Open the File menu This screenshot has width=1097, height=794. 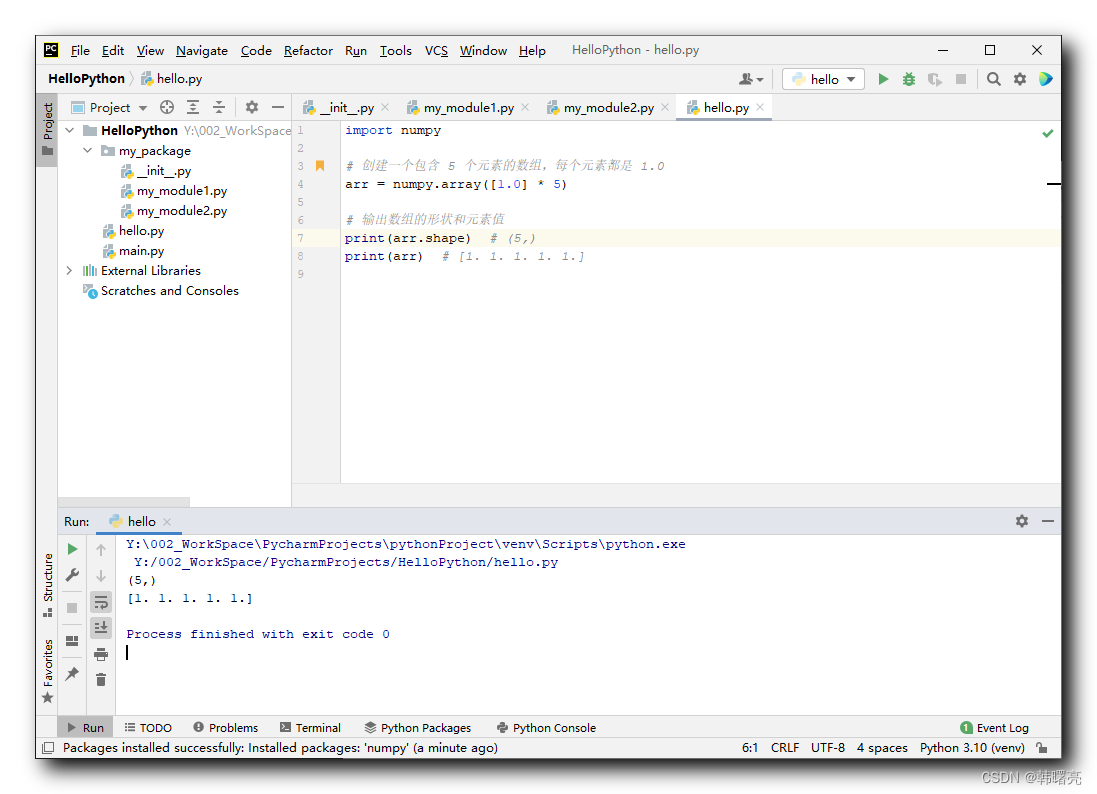[x=80, y=50]
